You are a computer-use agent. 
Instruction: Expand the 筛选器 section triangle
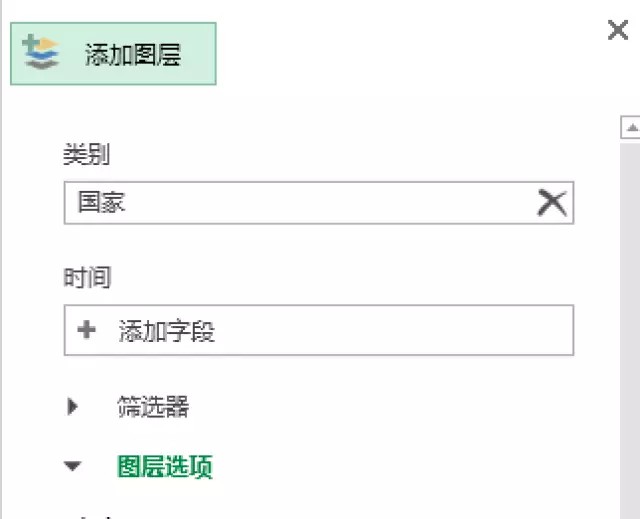coord(72,407)
